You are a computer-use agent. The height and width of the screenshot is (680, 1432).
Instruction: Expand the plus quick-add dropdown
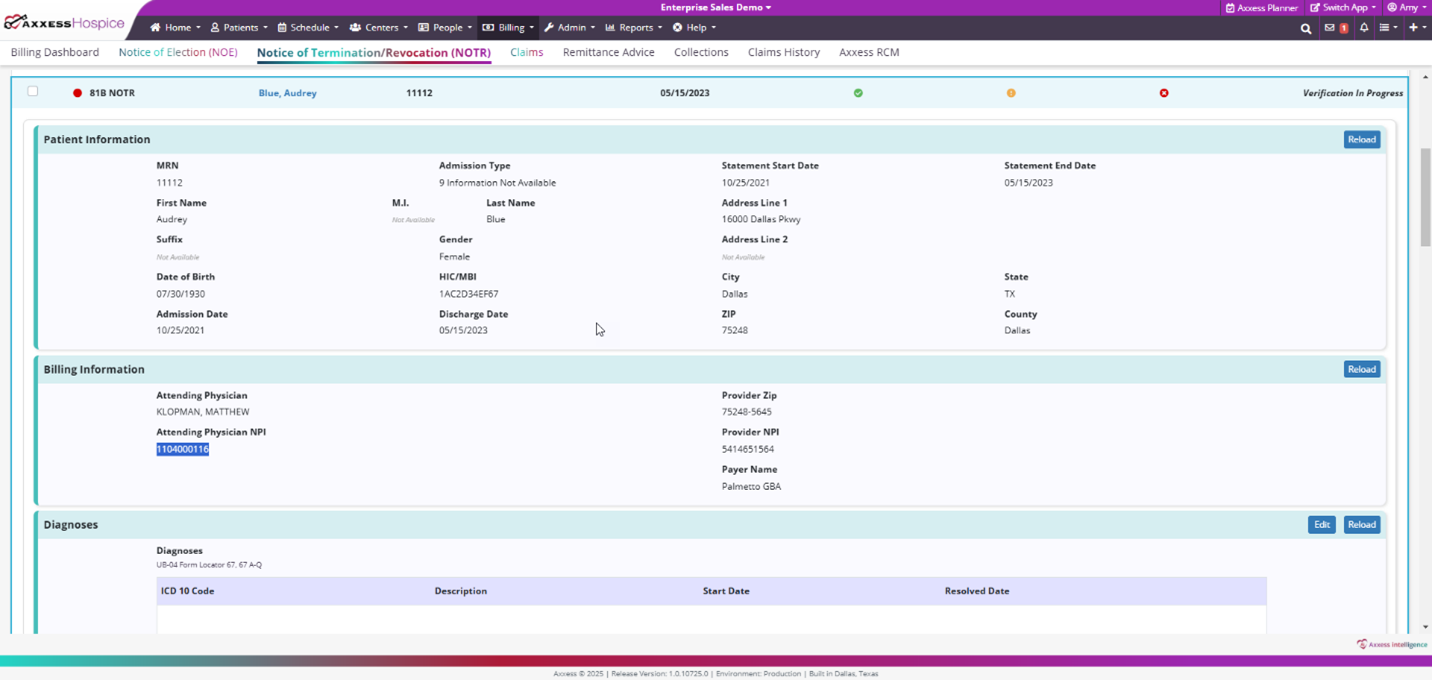1417,28
